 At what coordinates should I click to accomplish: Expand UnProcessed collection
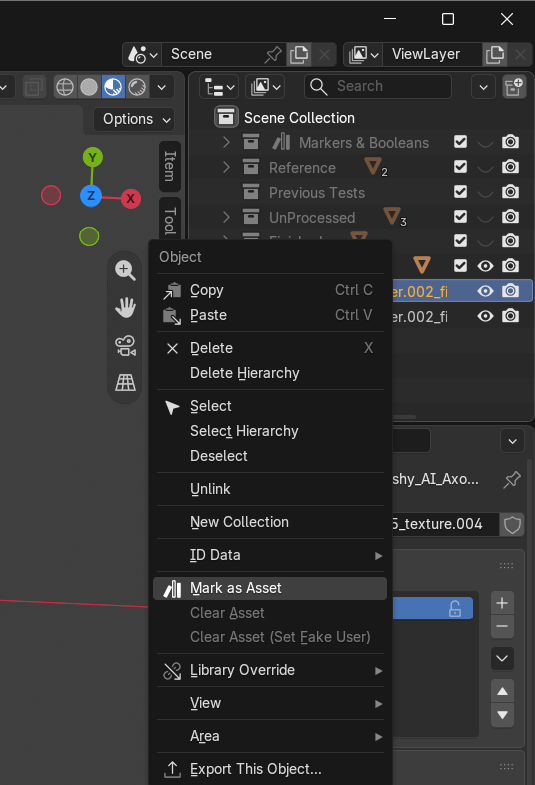click(226, 217)
